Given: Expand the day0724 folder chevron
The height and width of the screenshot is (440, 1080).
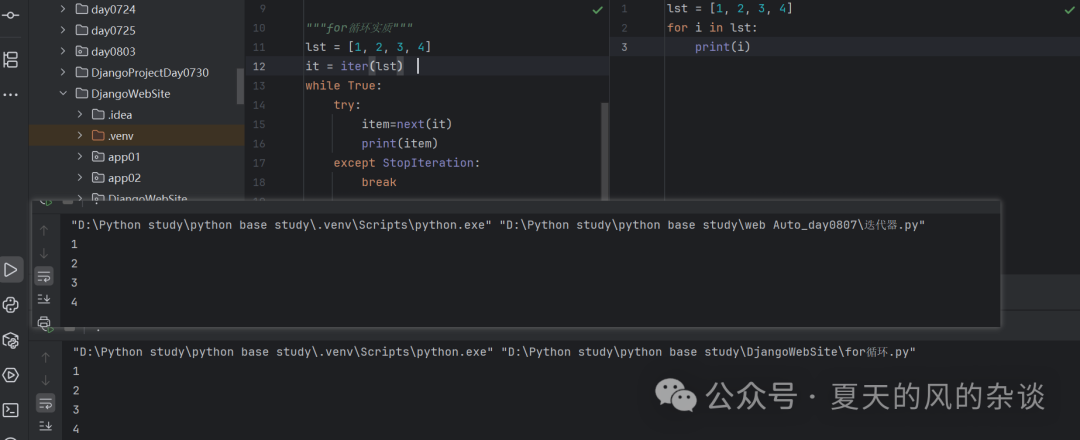Looking at the screenshot, I should tap(63, 9).
